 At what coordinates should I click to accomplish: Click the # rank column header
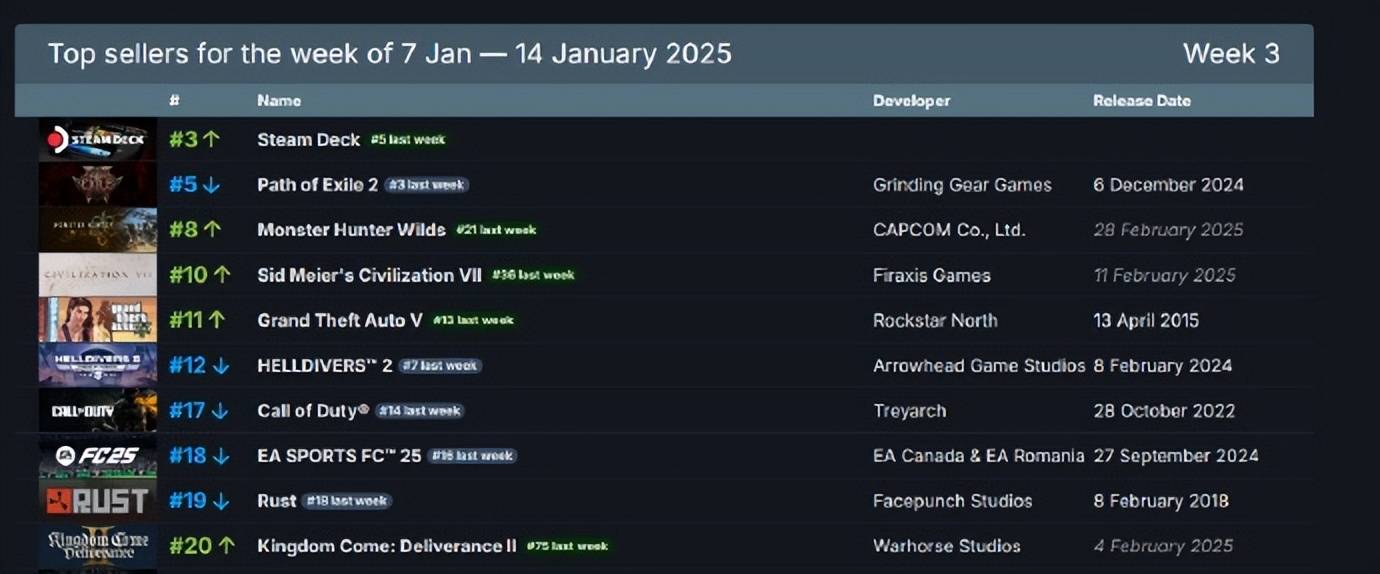click(174, 101)
